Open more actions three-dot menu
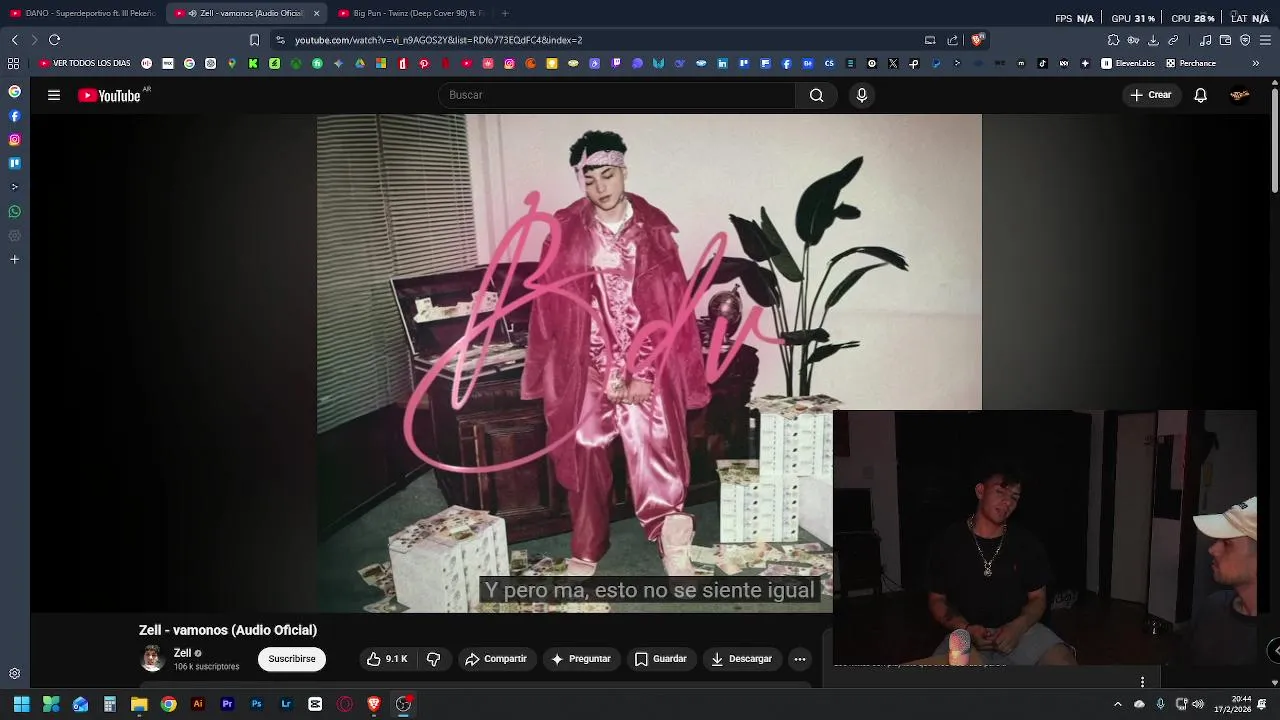 800,659
